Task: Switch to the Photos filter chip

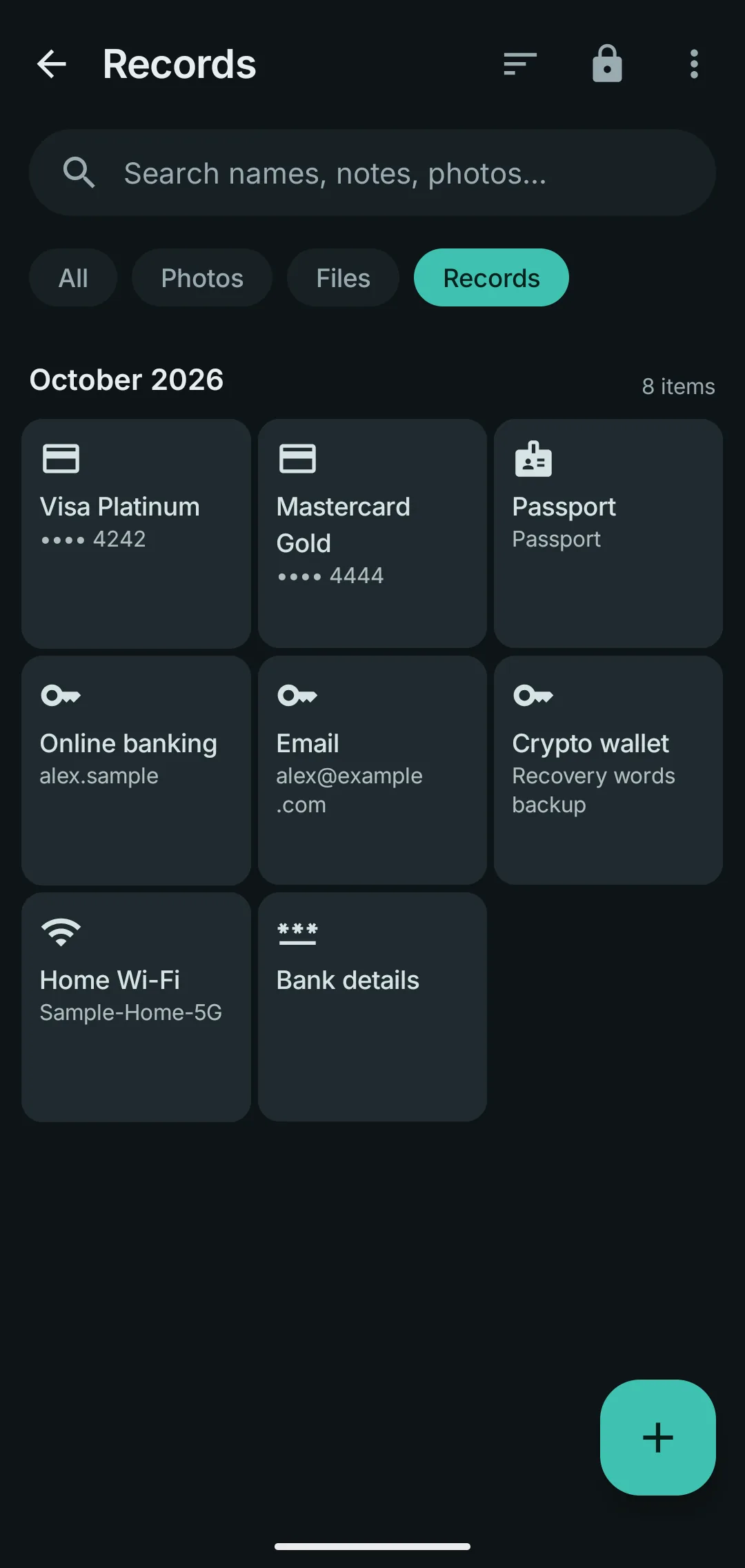Action: (202, 277)
